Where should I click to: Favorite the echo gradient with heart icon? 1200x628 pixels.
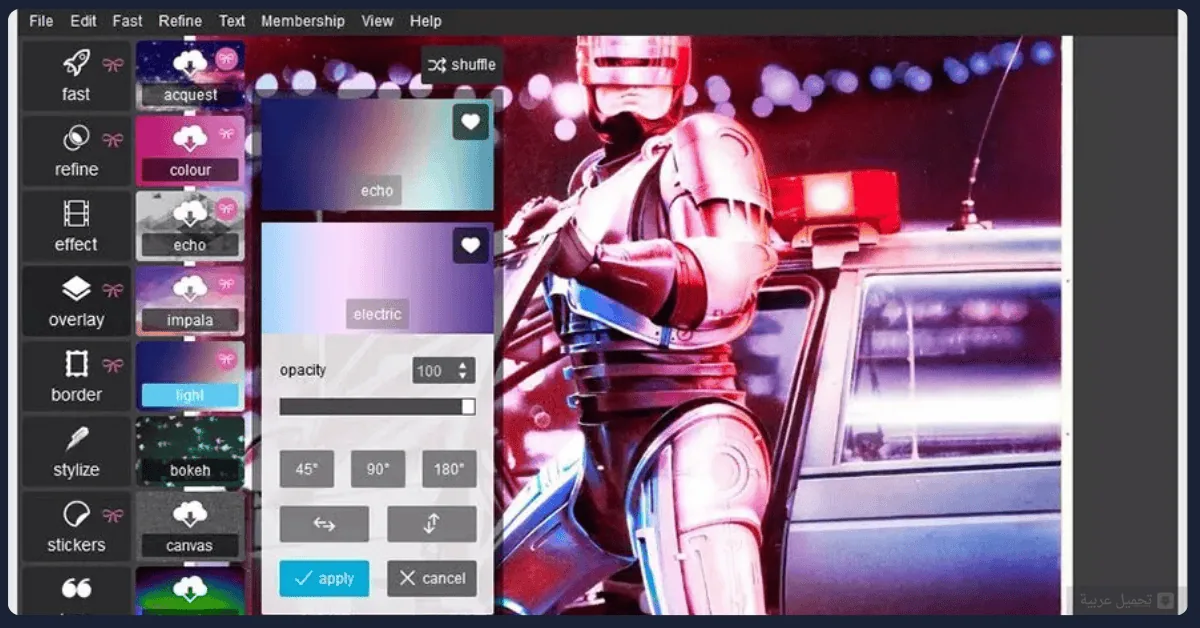(x=471, y=122)
